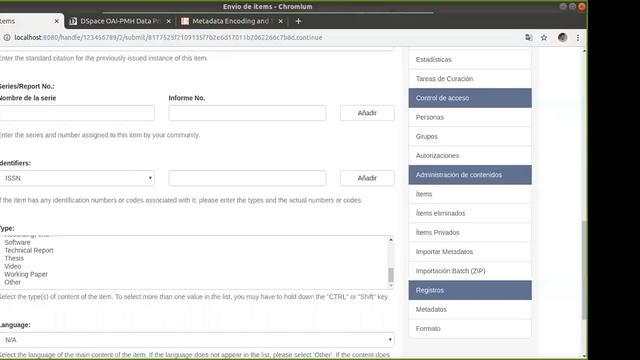This screenshot has width=640, height=360.
Task: Close the first Items tab
Action: pos(56,21)
